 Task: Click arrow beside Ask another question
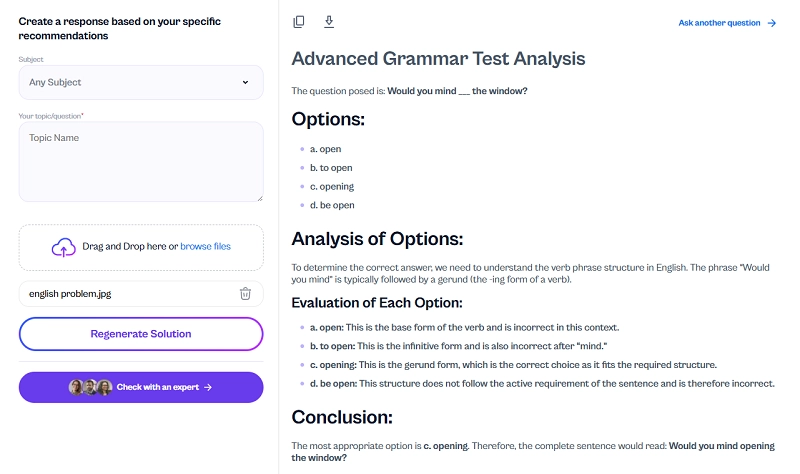(x=772, y=23)
